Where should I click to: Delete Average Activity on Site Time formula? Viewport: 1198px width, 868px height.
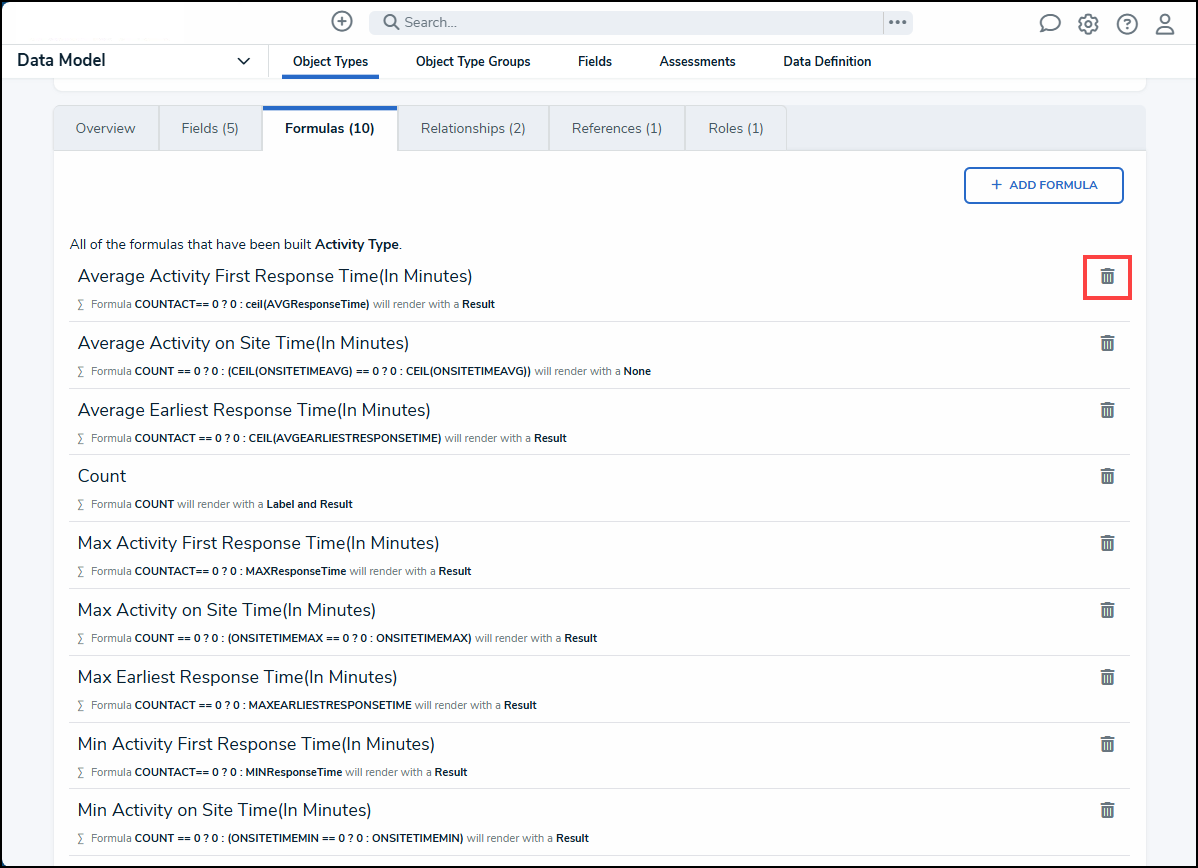click(1107, 343)
